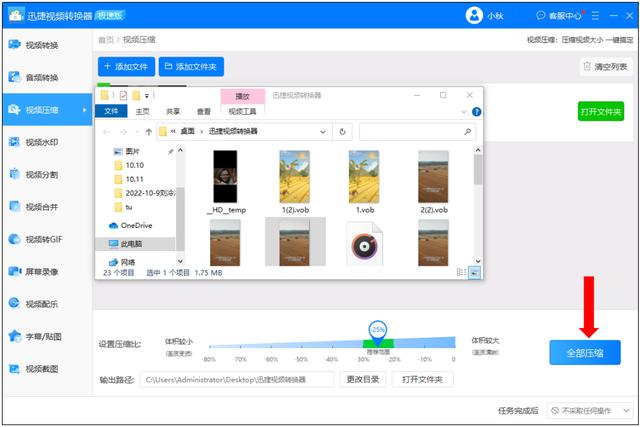The width and height of the screenshot is (640, 427).
Task: Expand Explorer ribbon chevron
Action: (464, 111)
